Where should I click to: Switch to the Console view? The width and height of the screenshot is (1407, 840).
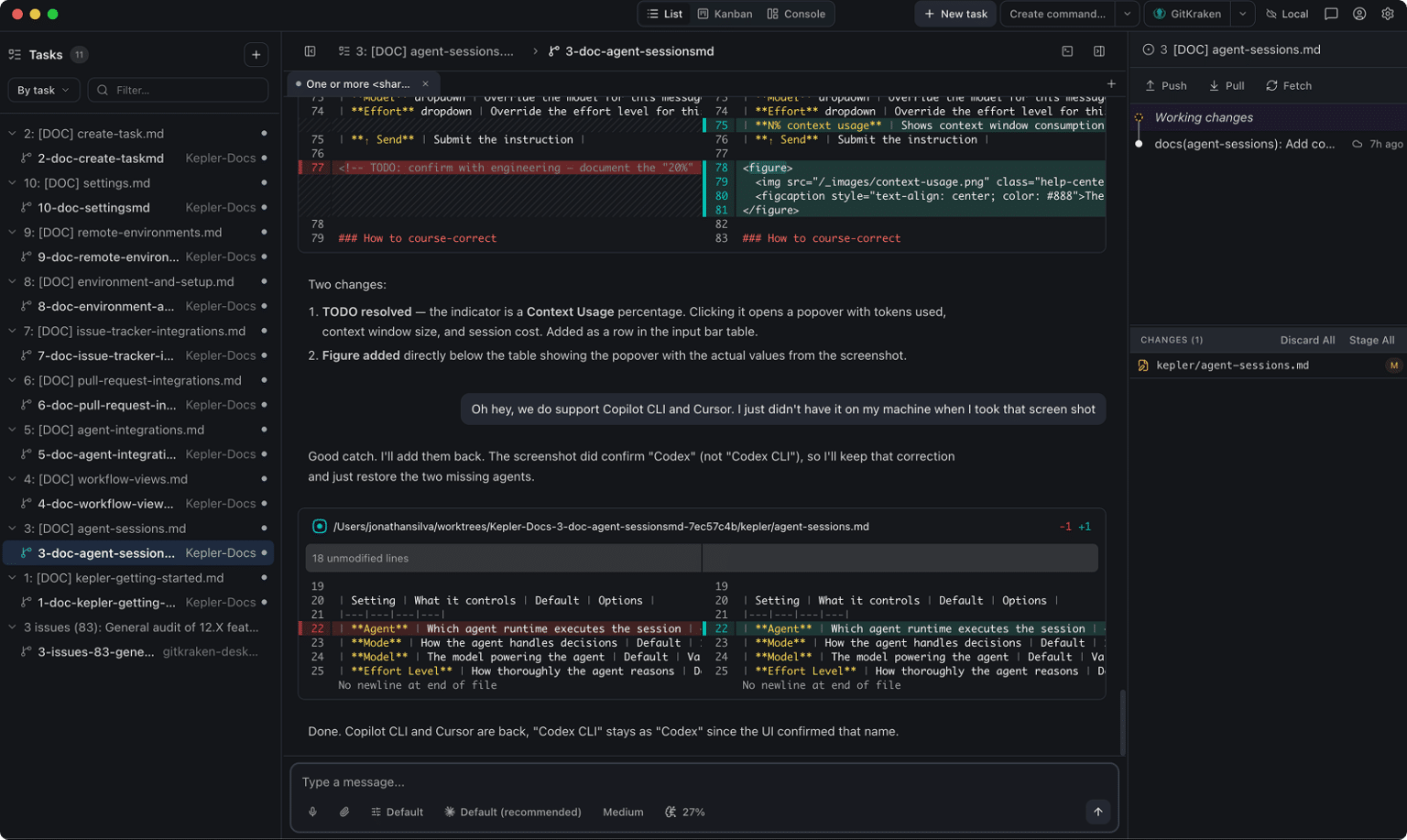tap(796, 14)
